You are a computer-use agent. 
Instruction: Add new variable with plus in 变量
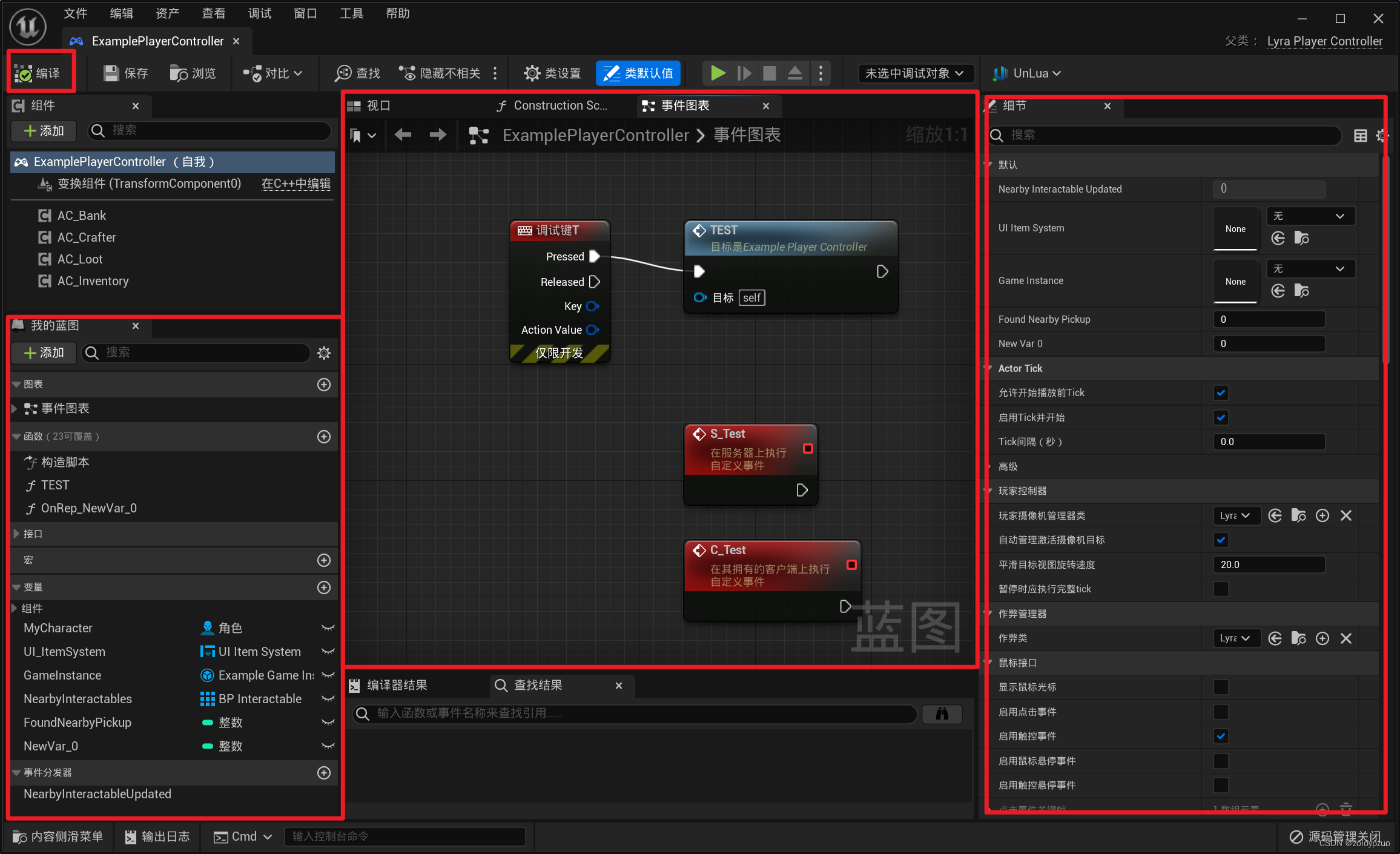[324, 588]
